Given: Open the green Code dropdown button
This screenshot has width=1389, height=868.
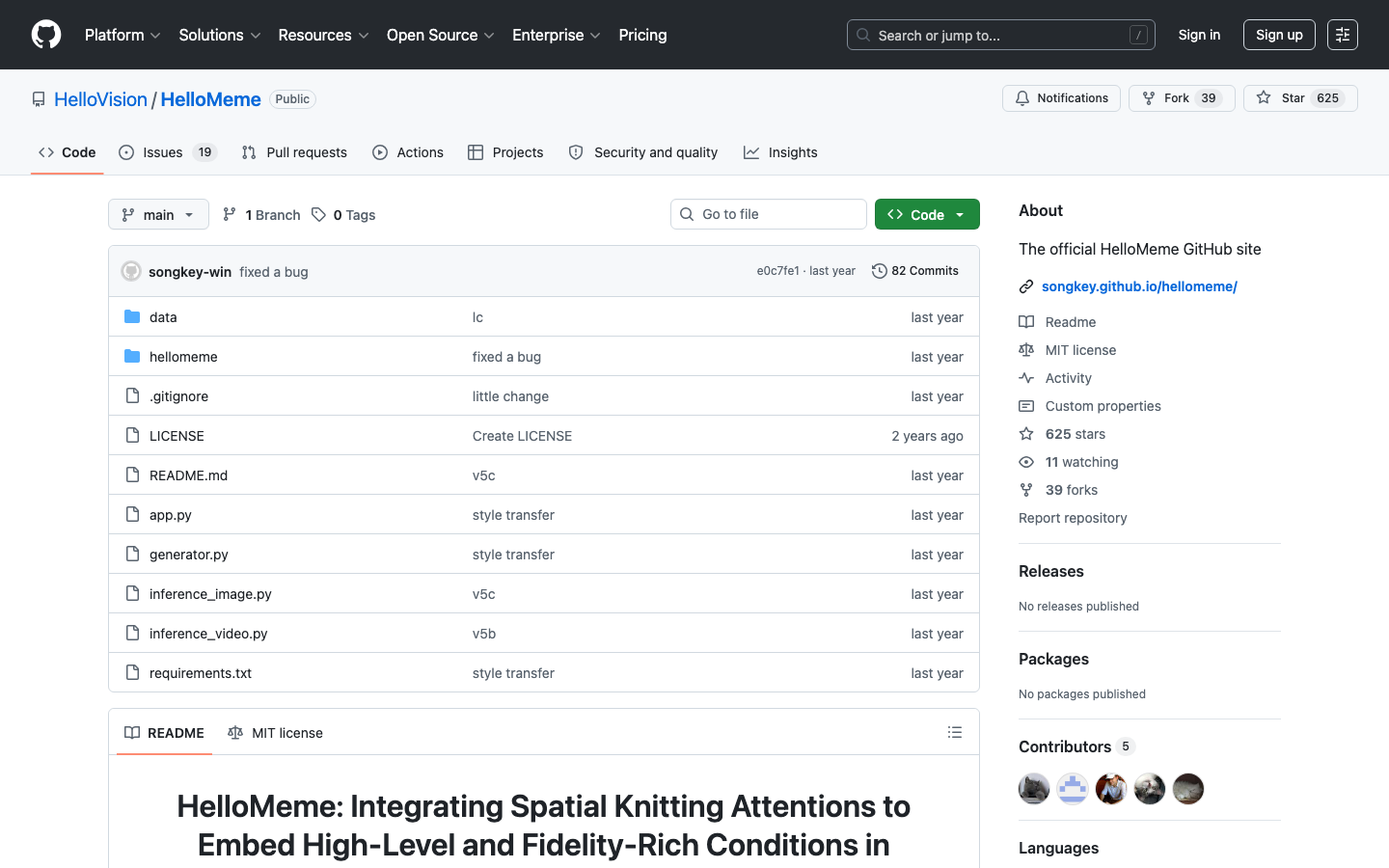Looking at the screenshot, I should click(927, 214).
